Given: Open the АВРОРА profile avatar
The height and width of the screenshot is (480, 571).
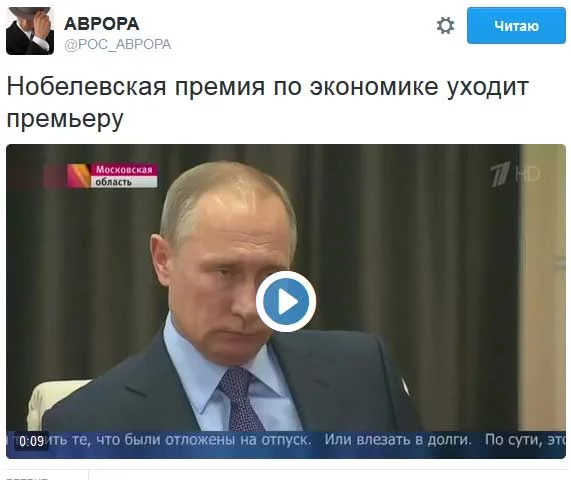Looking at the screenshot, I should click(30, 31).
